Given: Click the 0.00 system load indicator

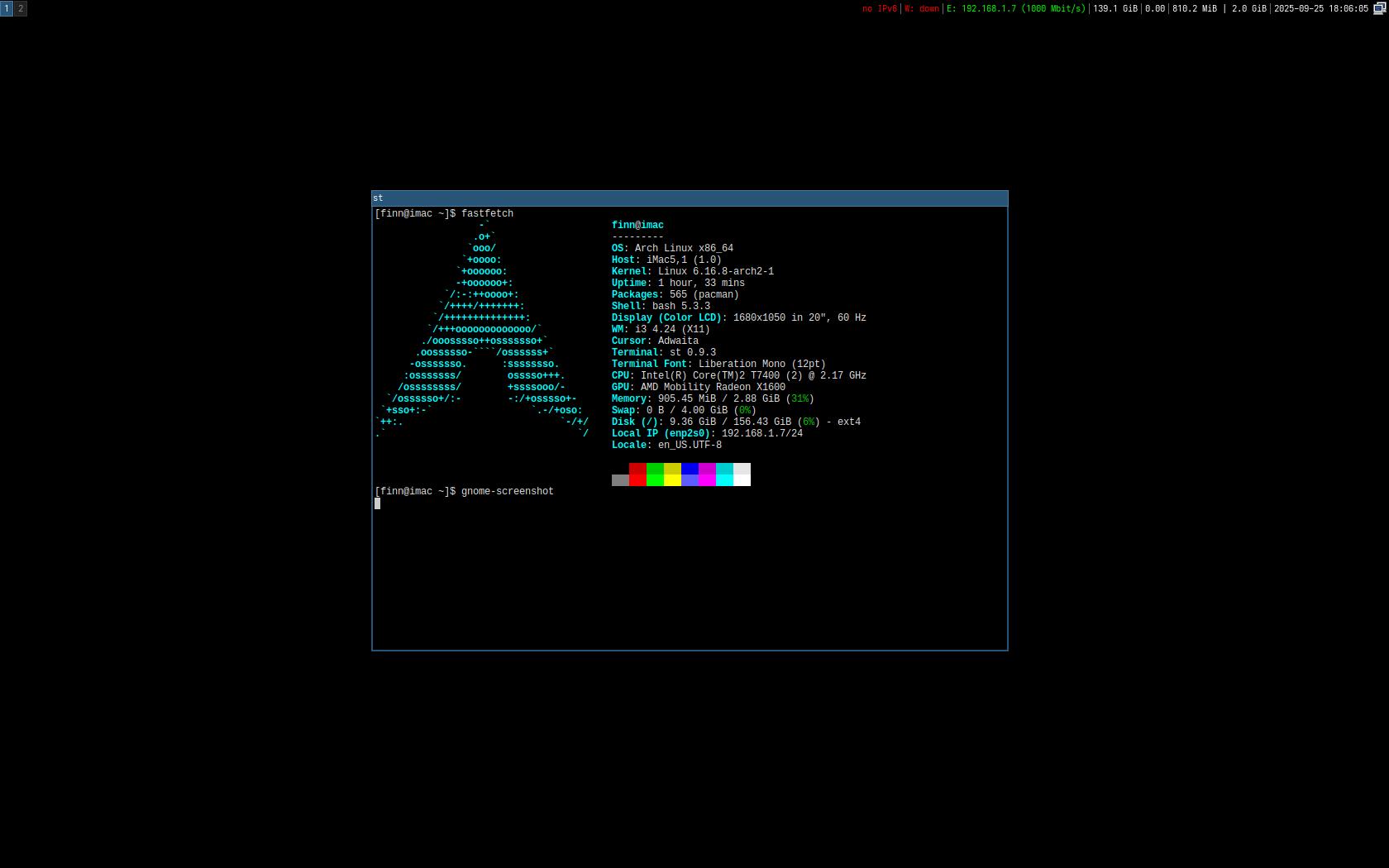Looking at the screenshot, I should point(1155,8).
